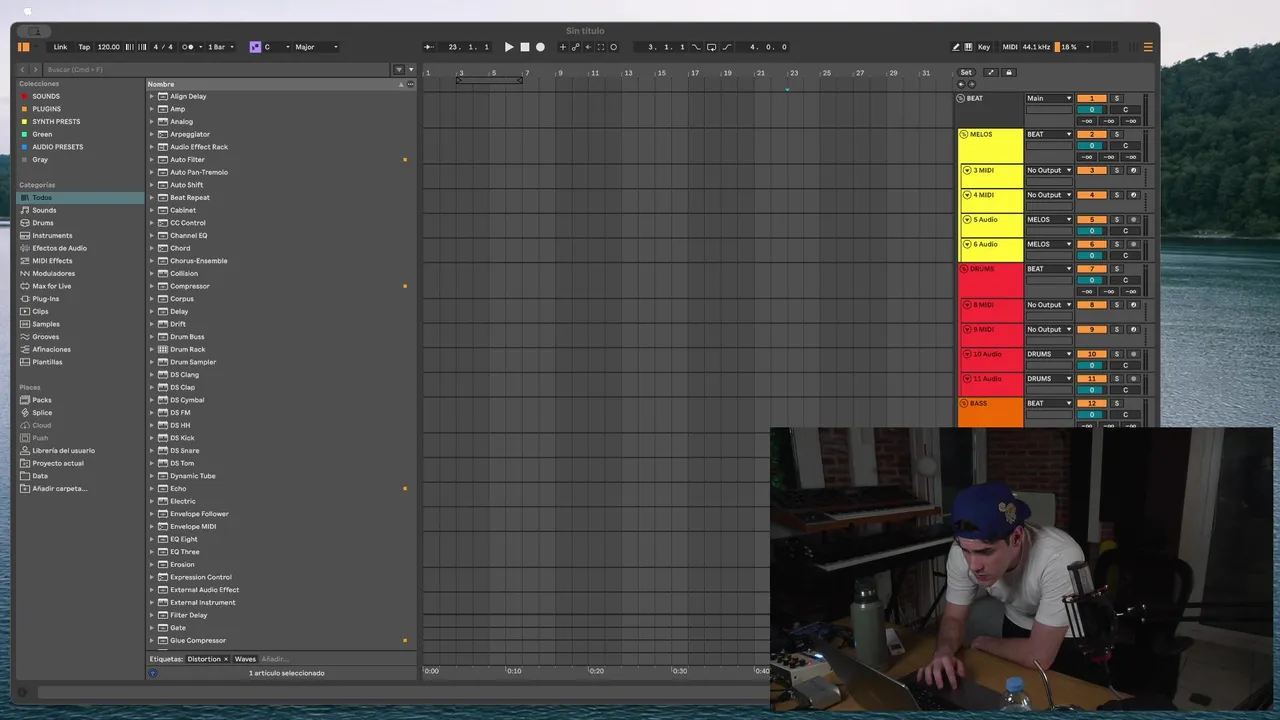The image size is (1280, 720).
Task: Click the Session Record circle icon
Action: click(613, 47)
